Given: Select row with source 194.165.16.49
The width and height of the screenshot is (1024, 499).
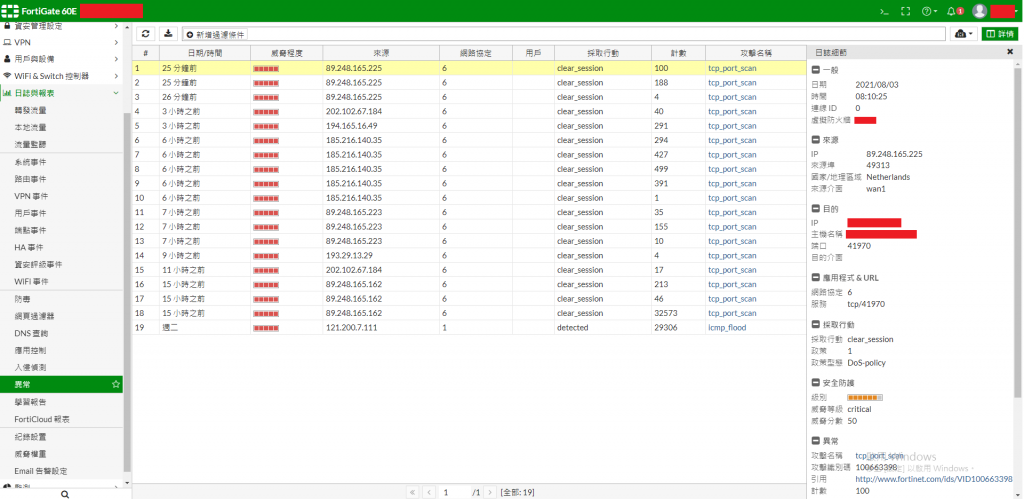Looking at the screenshot, I should (x=468, y=126).
